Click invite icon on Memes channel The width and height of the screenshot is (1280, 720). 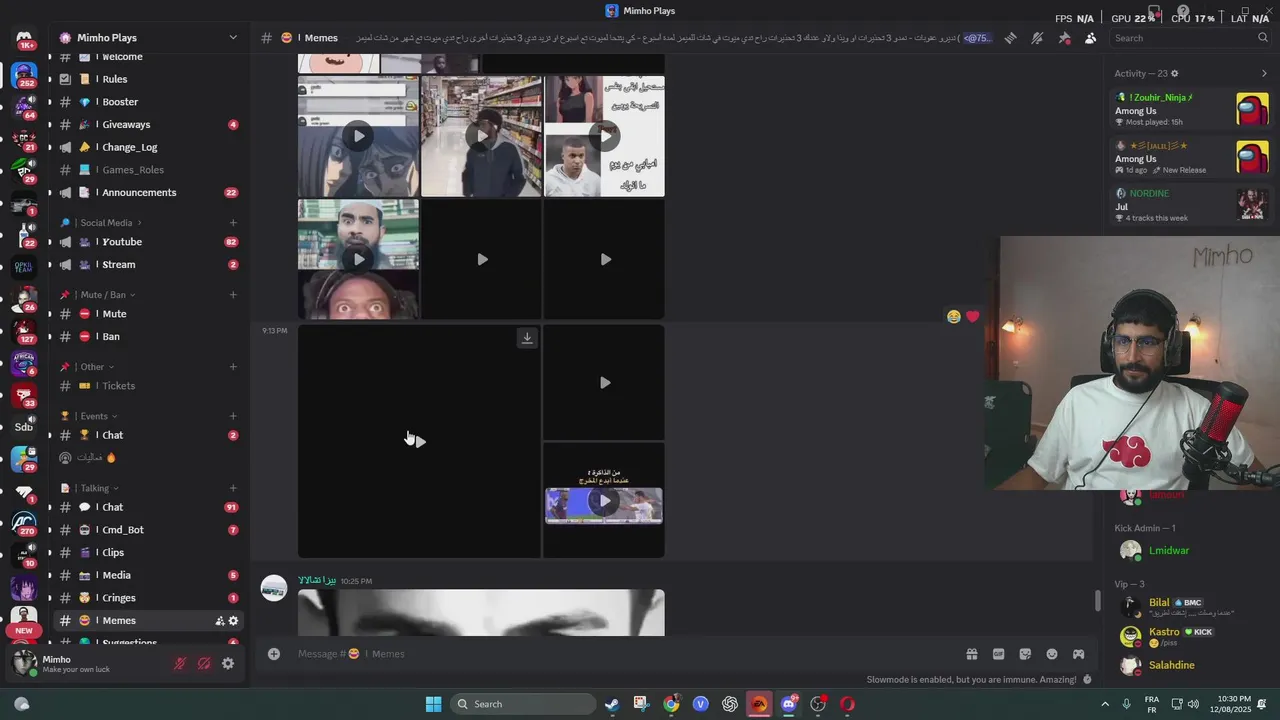click(x=220, y=621)
